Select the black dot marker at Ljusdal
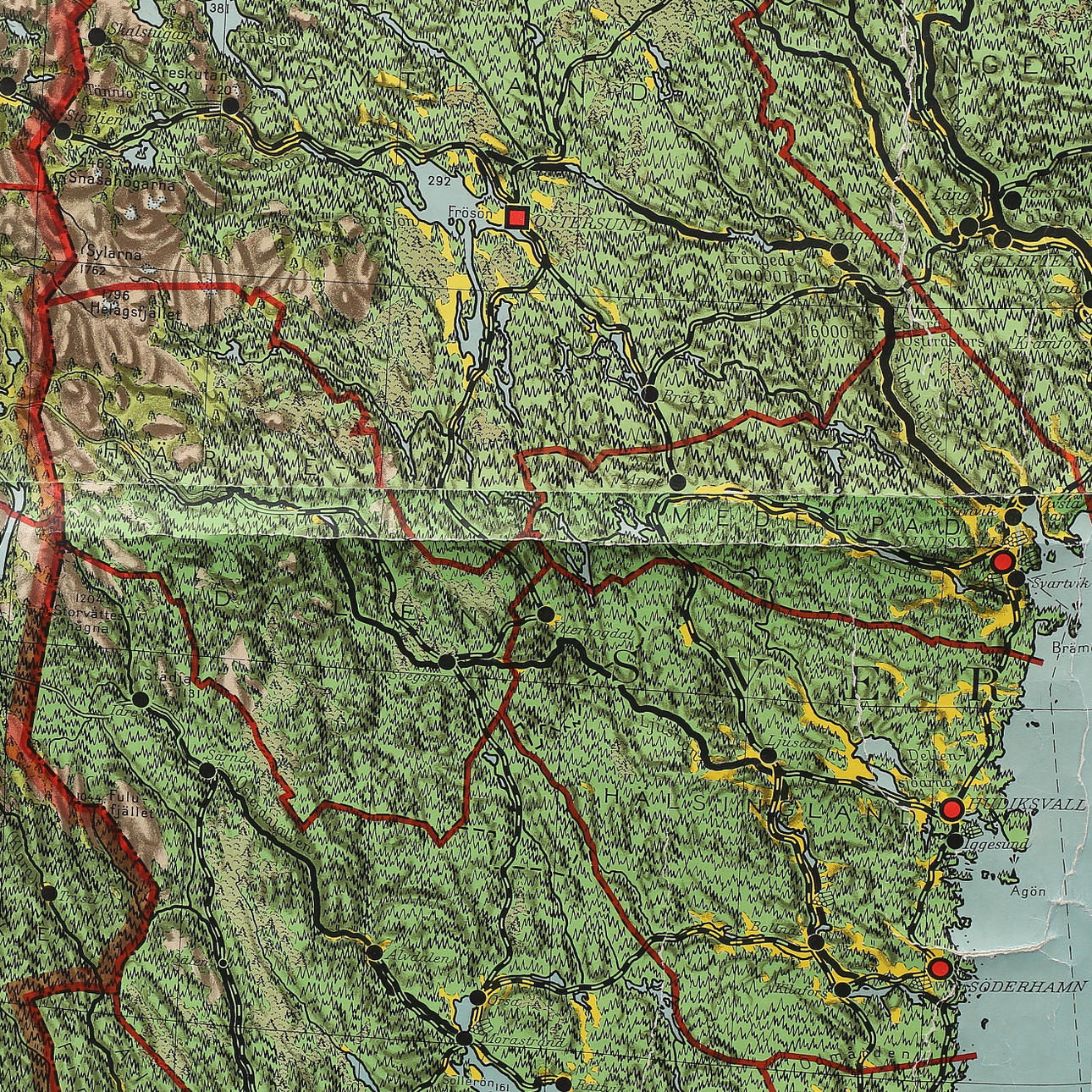This screenshot has height=1092, width=1092. [x=769, y=755]
